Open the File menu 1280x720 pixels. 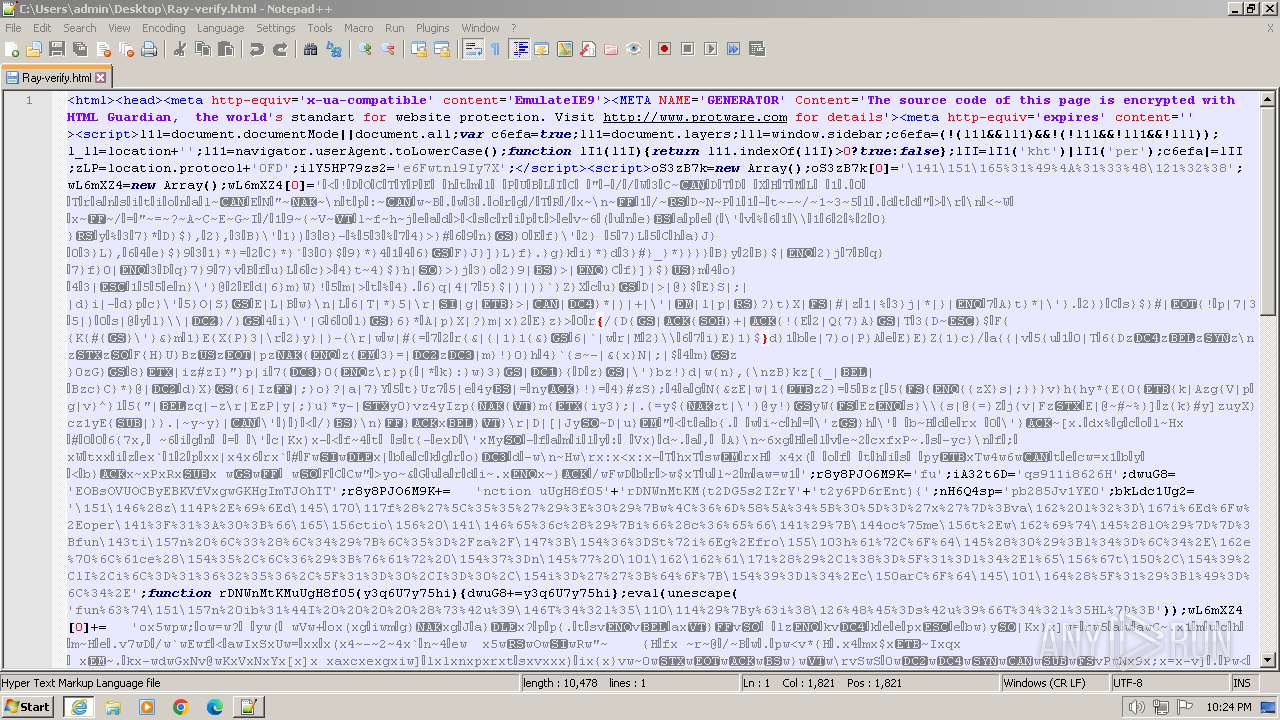pos(13,28)
